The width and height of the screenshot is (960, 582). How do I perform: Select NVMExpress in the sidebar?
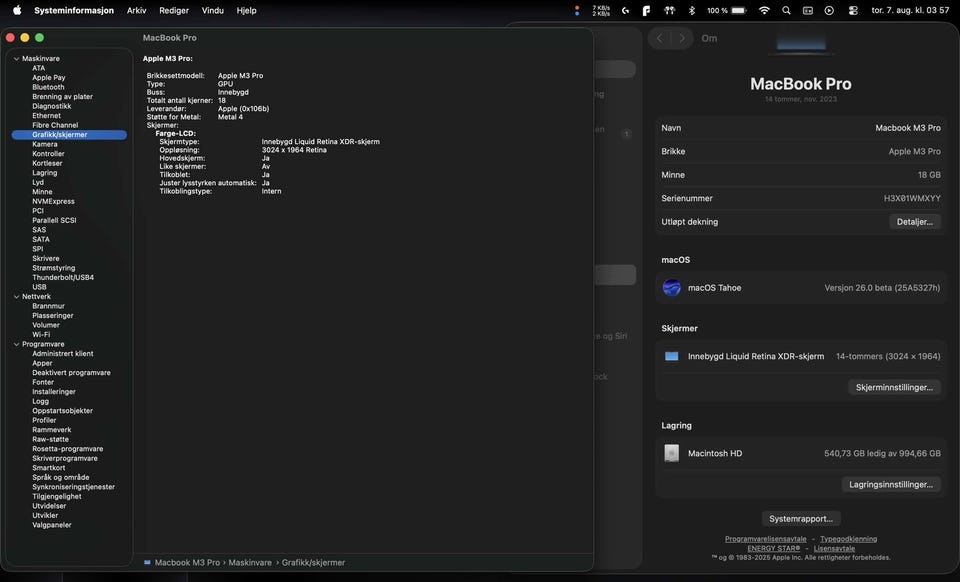(53, 201)
